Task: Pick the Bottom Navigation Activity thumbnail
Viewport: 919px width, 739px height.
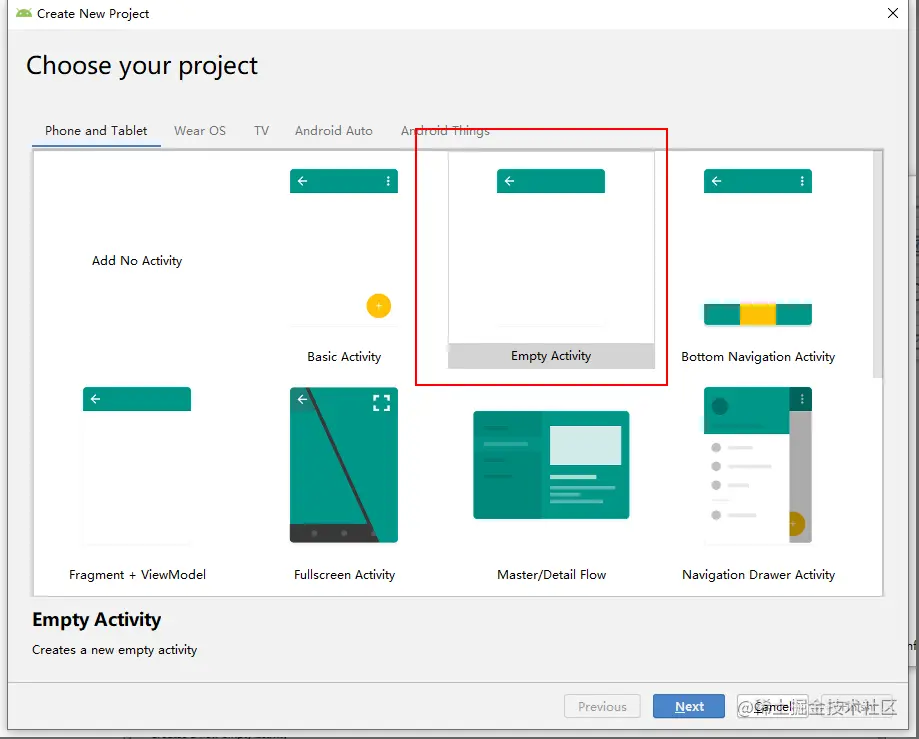Action: [758, 248]
